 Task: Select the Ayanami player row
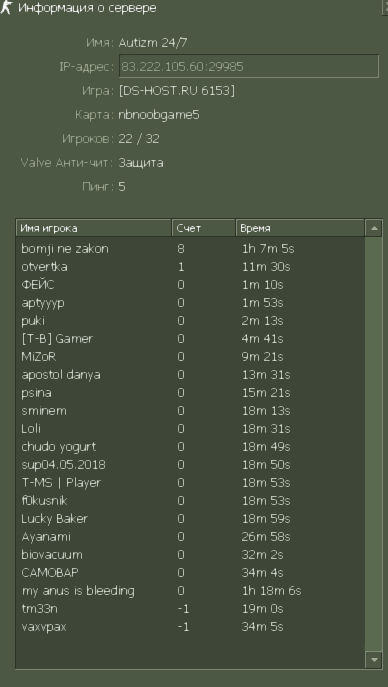190,536
